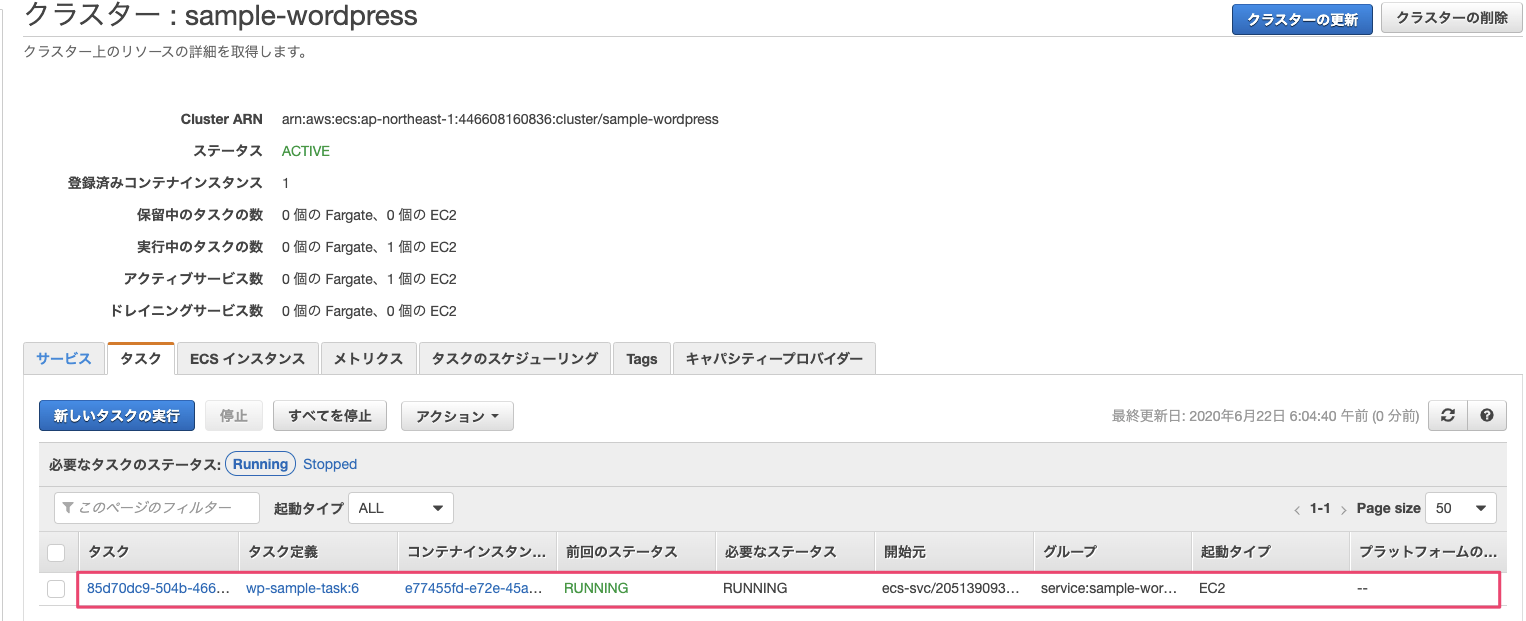Image resolution: width=1526 pixels, height=621 pixels.
Task: Open the アクション dropdown menu
Action: 457,416
